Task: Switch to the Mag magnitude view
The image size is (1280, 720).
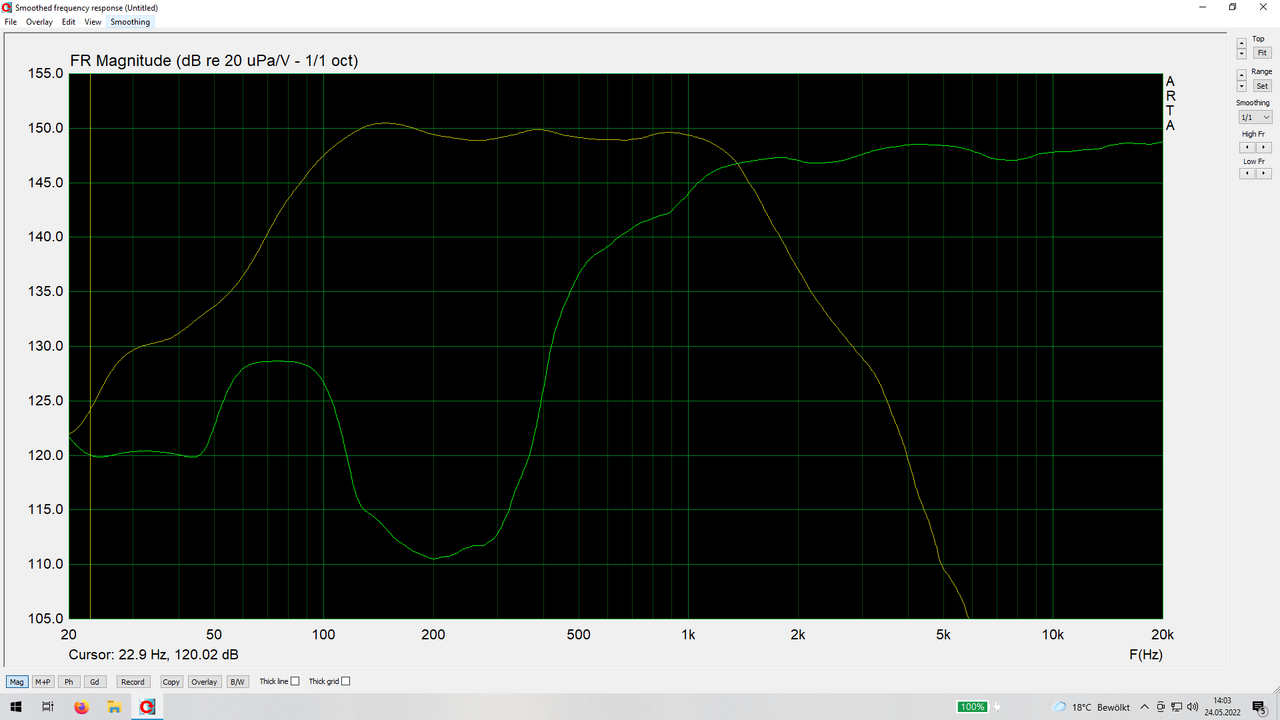Action: pos(17,682)
